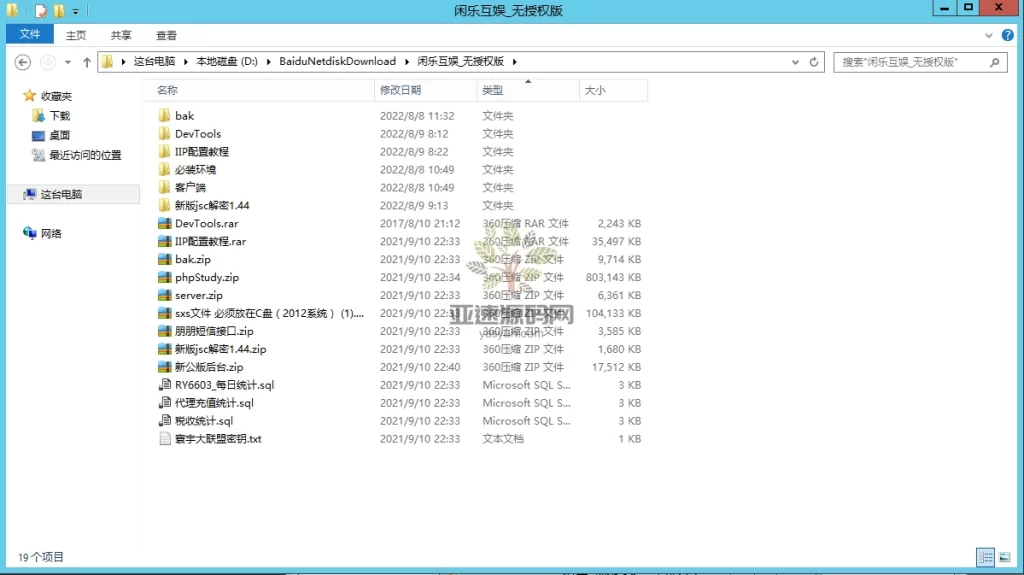Select the 新公版后台.zip archive icon
Viewport: 1024px width, 575px height.
pyautogui.click(x=165, y=367)
